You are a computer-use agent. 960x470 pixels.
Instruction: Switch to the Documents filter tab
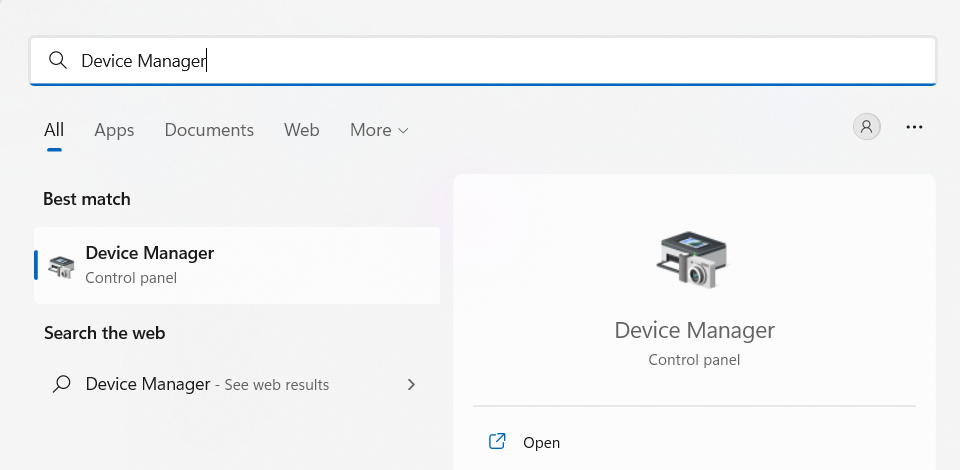(x=209, y=130)
